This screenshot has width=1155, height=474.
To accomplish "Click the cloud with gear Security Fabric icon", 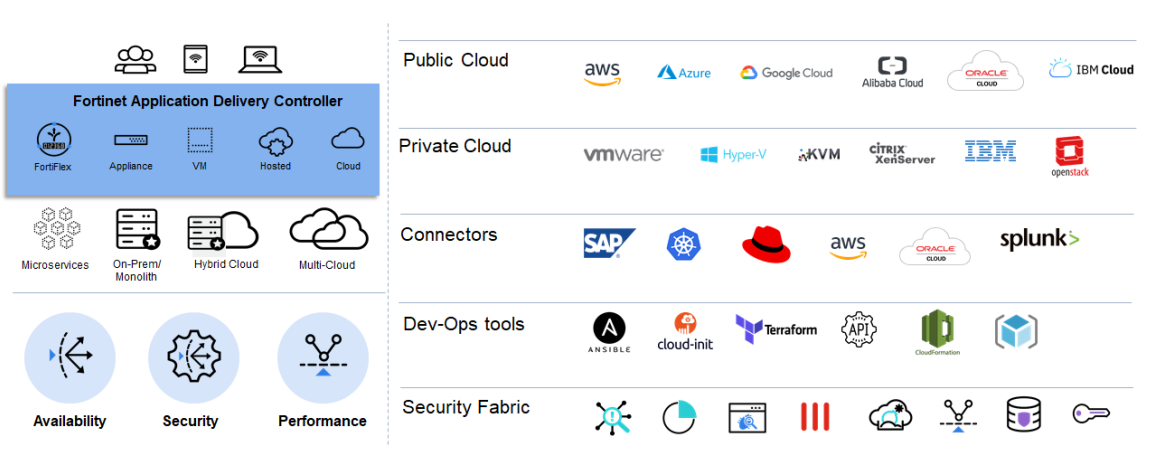I will pyautogui.click(x=891, y=416).
